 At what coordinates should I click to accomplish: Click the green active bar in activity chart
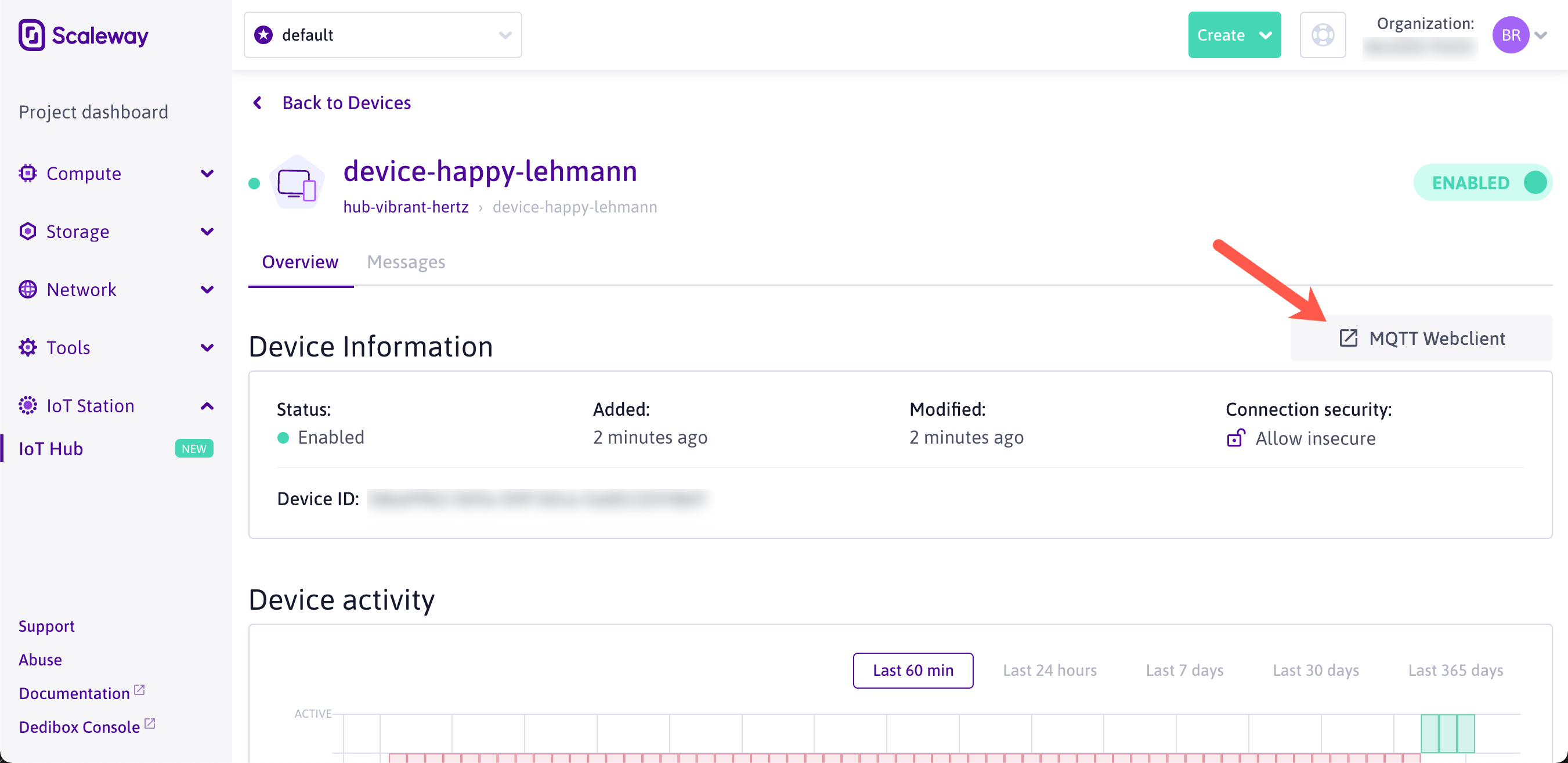(1447, 733)
